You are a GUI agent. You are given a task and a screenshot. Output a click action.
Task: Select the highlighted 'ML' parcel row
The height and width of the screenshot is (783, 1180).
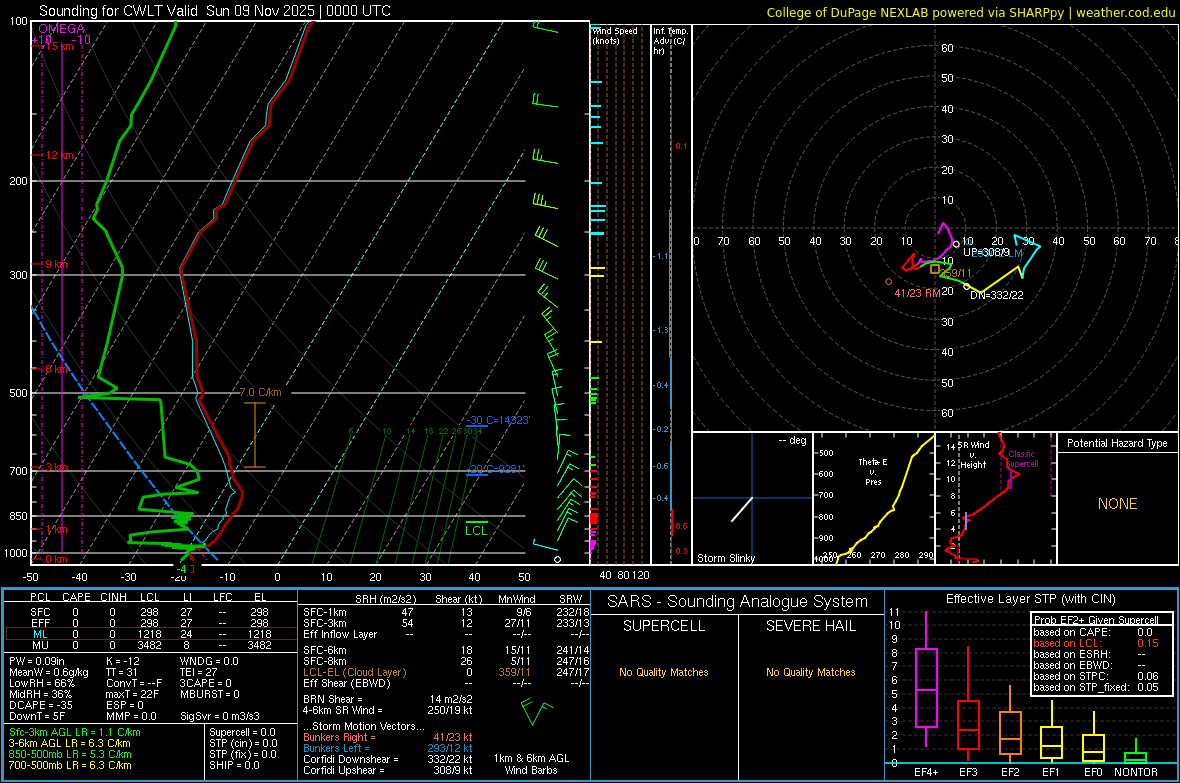[x=151, y=634]
